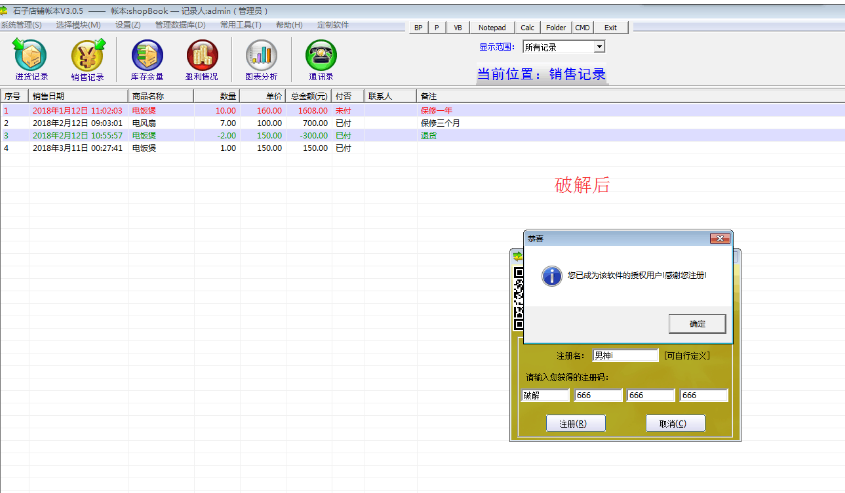Open the 通讯录 contacts phone icon
Image resolution: width=845 pixels, height=493 pixels.
pyautogui.click(x=321, y=60)
